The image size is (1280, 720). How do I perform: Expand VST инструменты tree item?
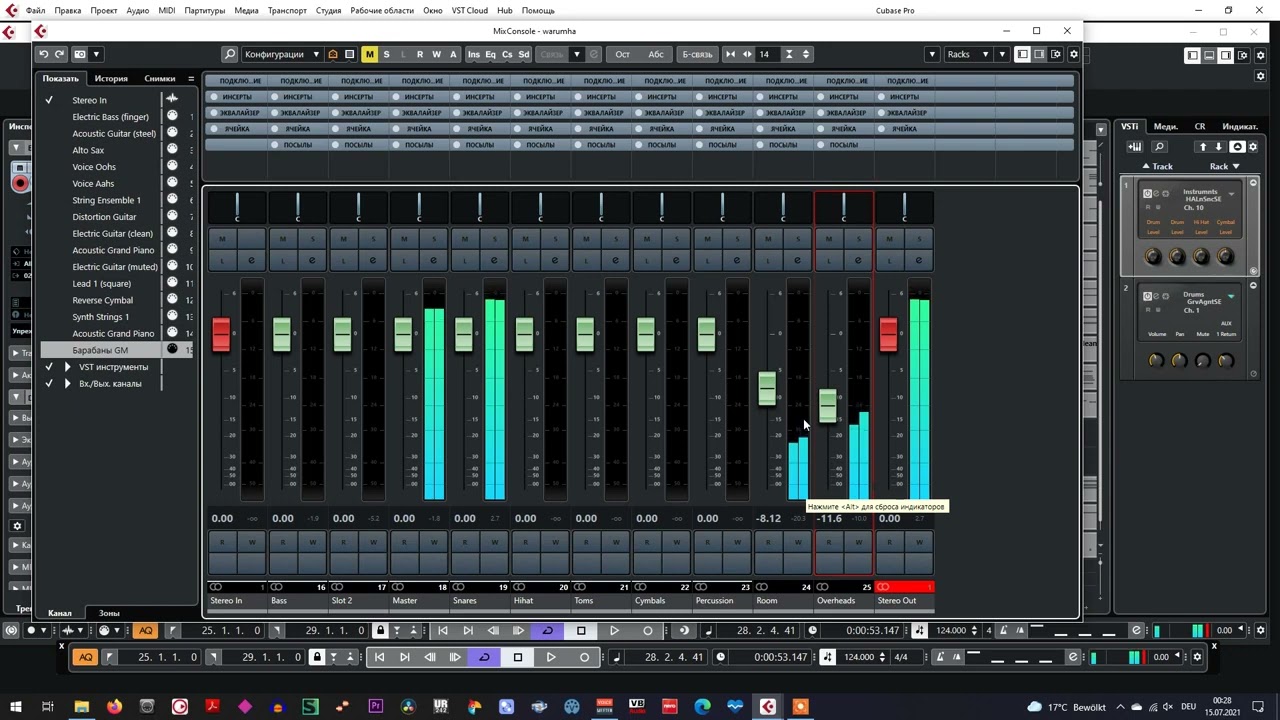67,367
